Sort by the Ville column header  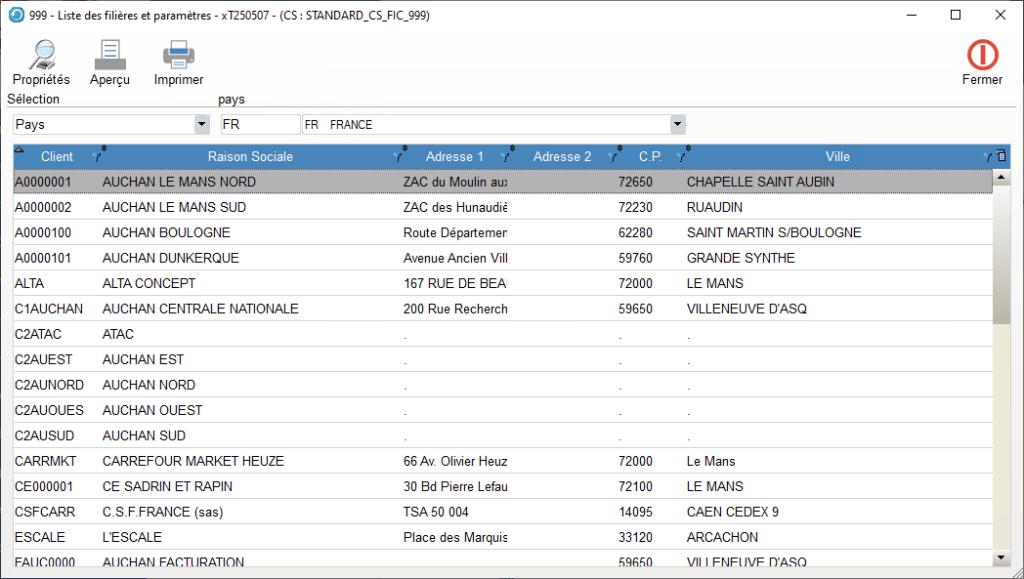(x=837, y=157)
